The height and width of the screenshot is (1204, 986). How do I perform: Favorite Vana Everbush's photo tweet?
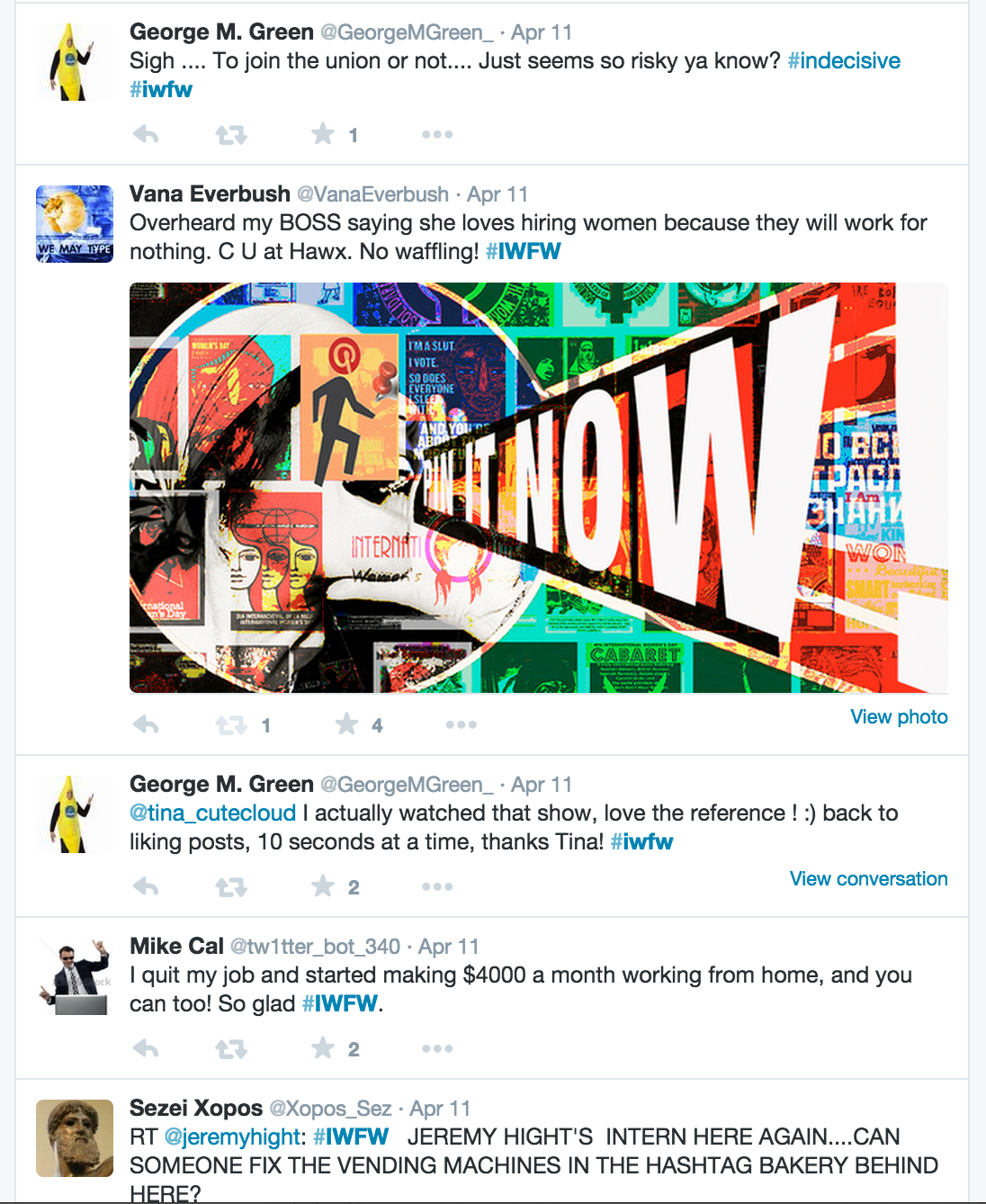[x=346, y=724]
